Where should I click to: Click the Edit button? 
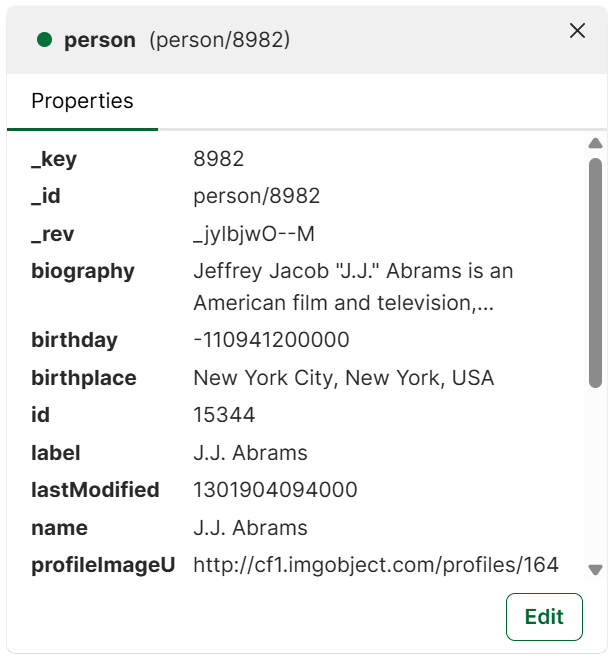coord(544,617)
